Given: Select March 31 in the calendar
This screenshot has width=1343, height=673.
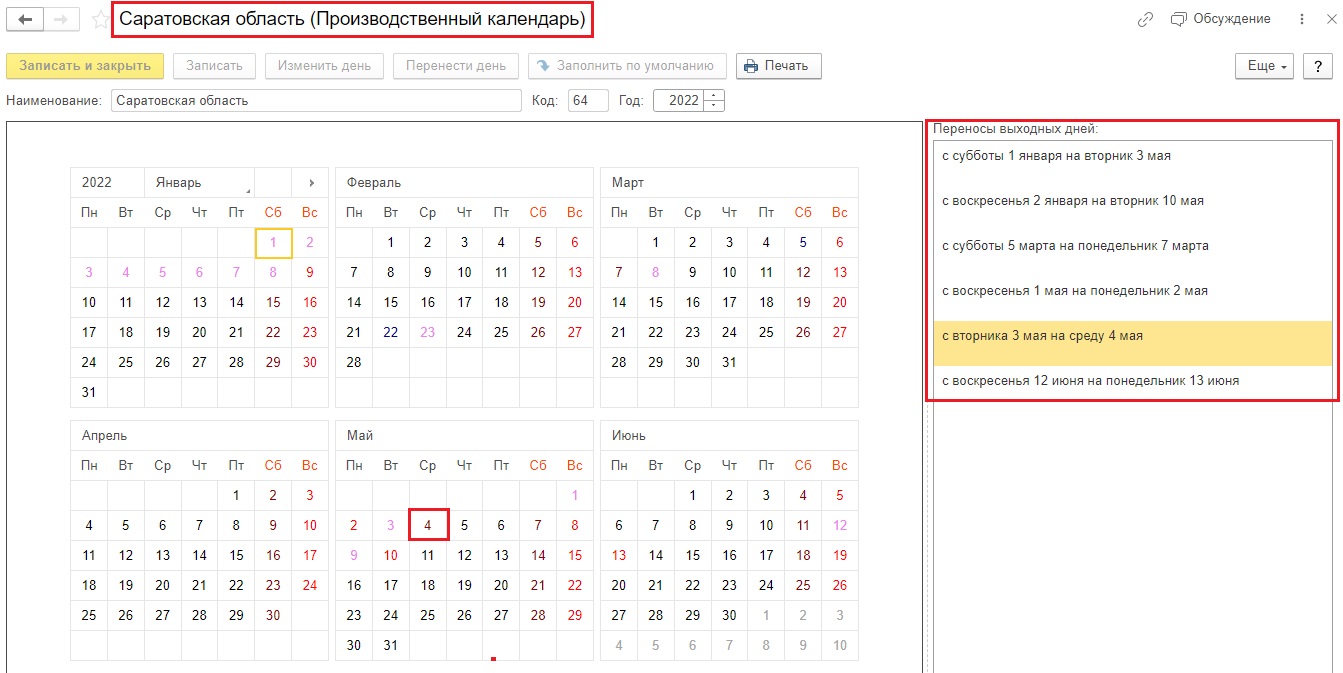Looking at the screenshot, I should 729,363.
